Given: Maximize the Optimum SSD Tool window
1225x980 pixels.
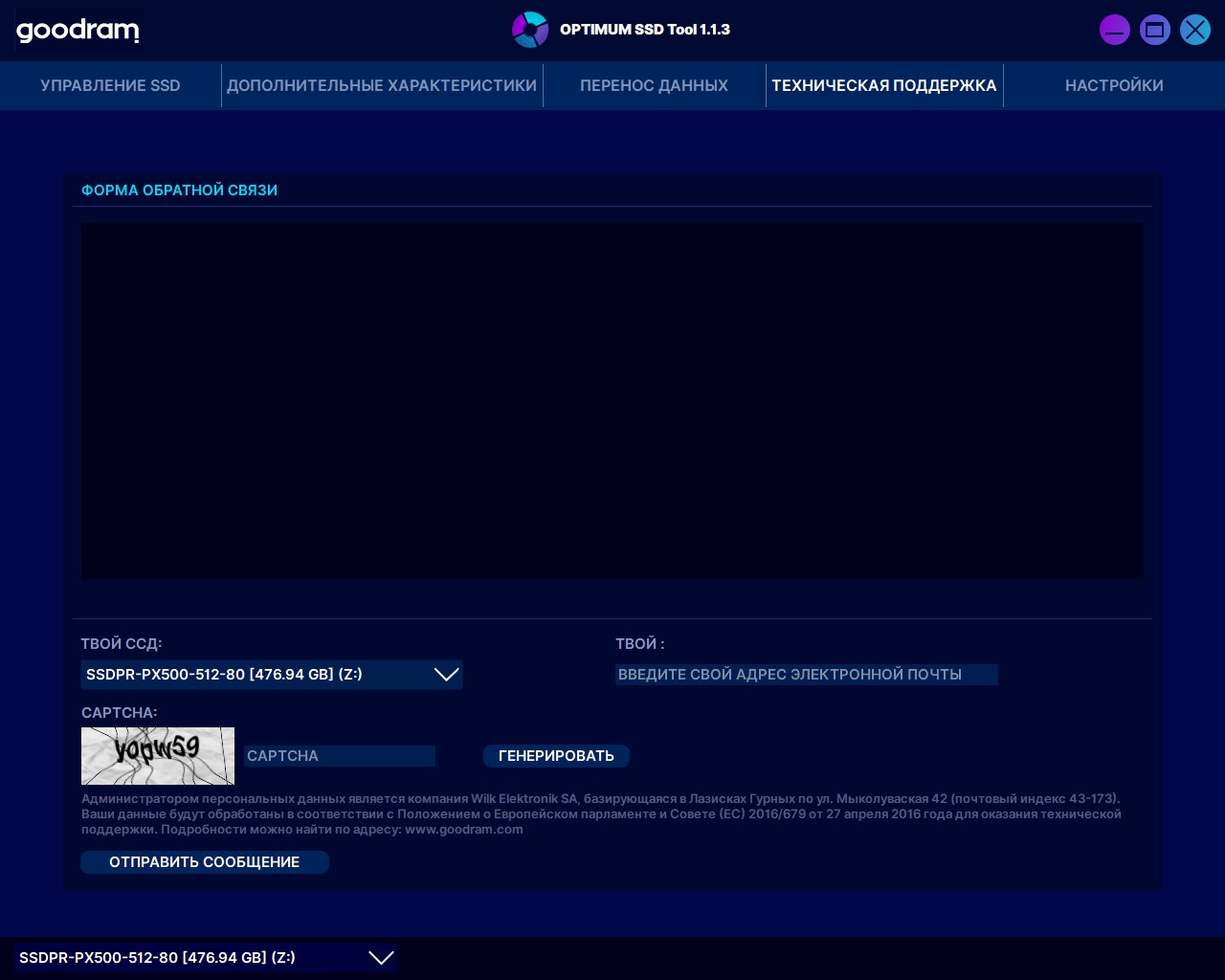Looking at the screenshot, I should (1155, 30).
